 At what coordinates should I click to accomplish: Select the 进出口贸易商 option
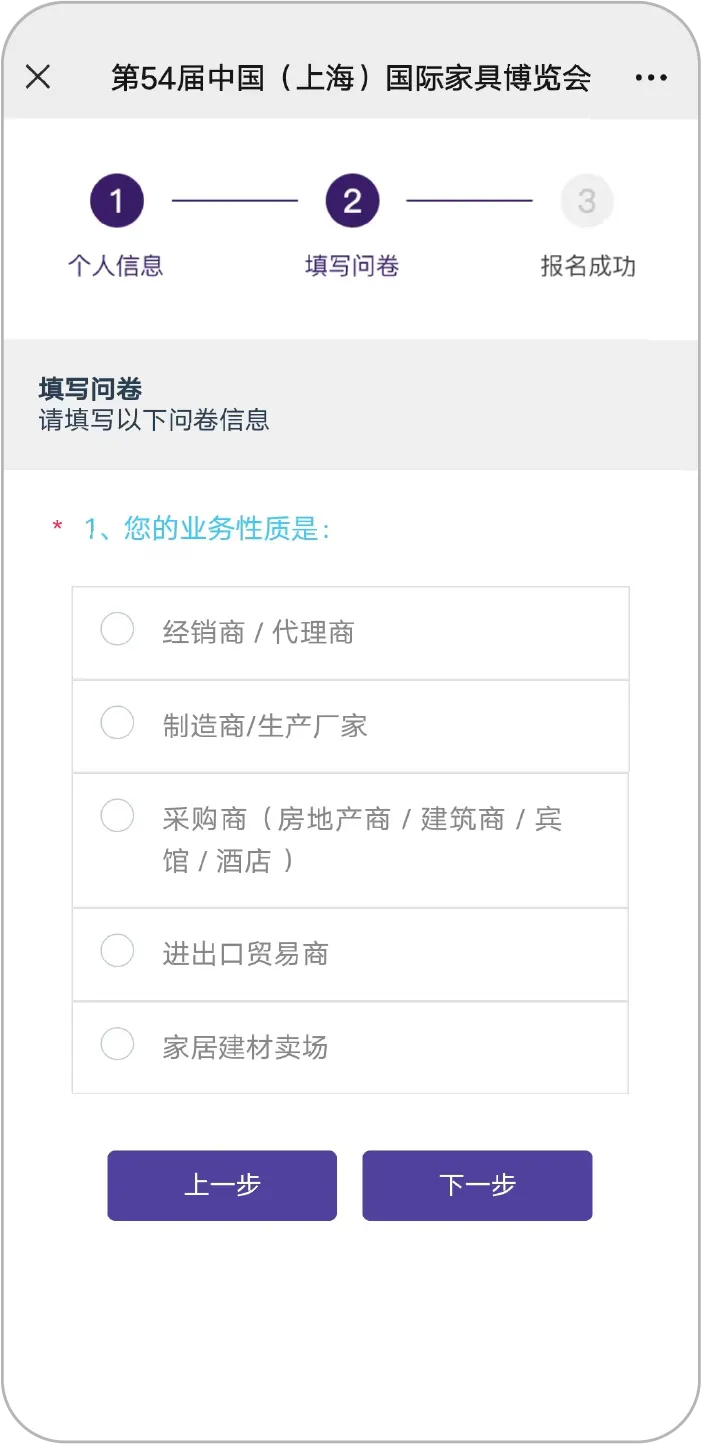(x=117, y=952)
